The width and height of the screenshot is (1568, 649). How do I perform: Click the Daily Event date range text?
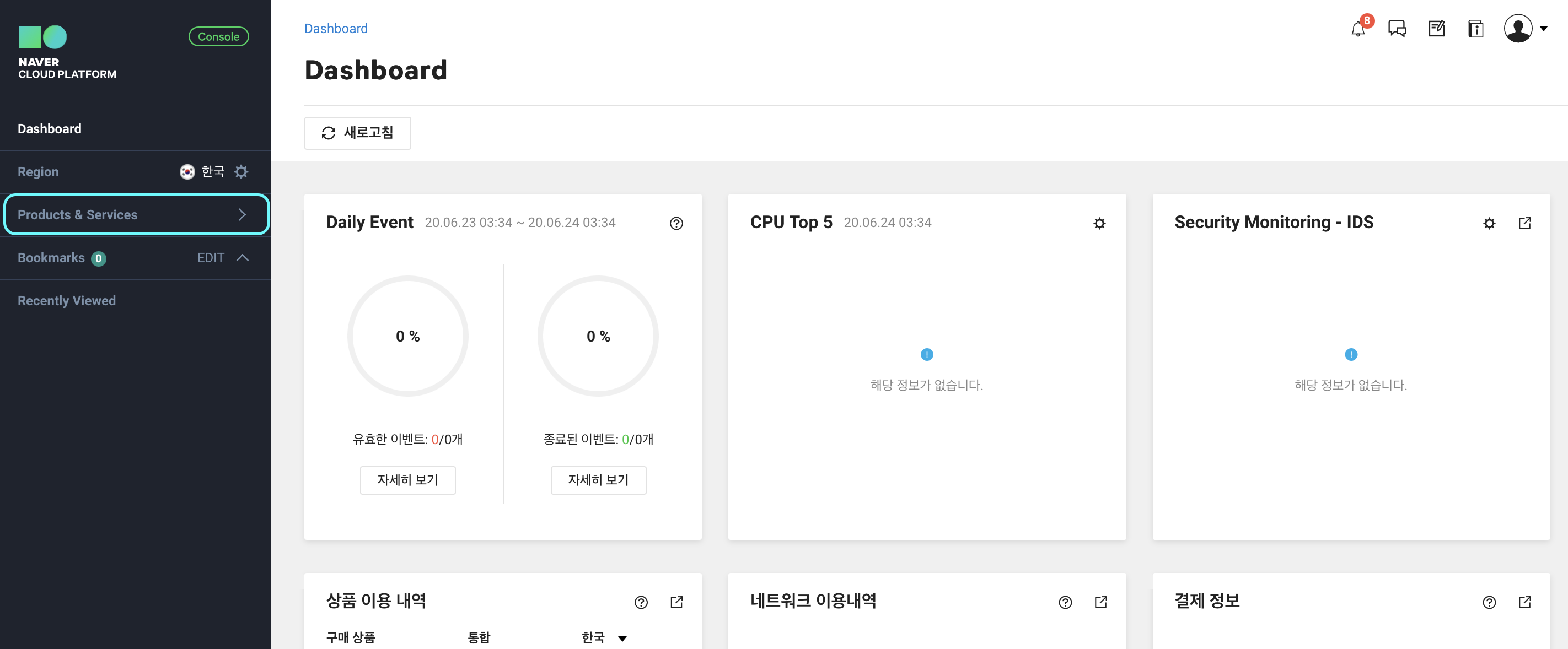click(x=520, y=223)
